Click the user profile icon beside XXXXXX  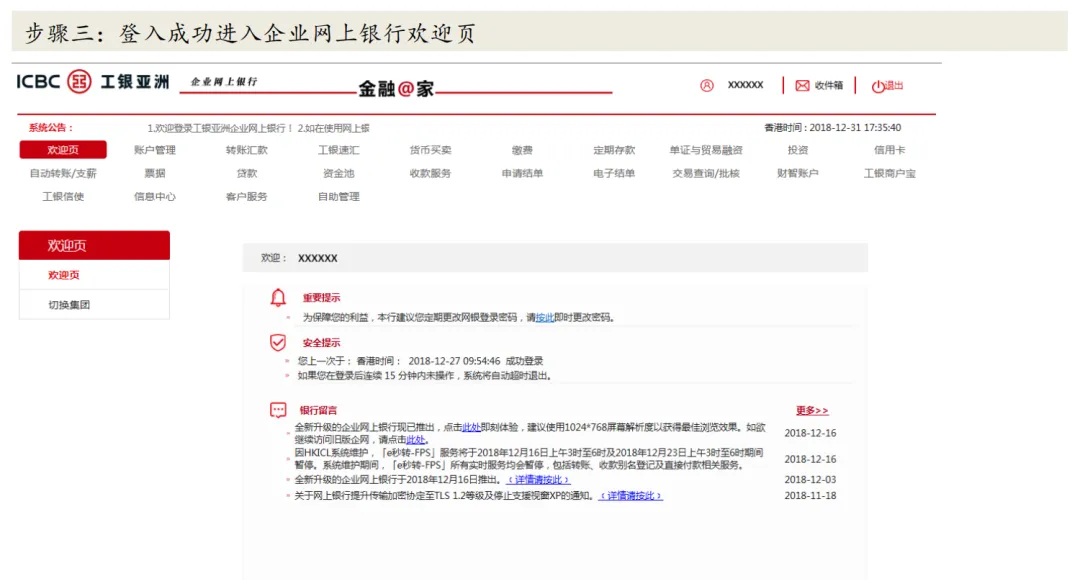click(x=707, y=85)
